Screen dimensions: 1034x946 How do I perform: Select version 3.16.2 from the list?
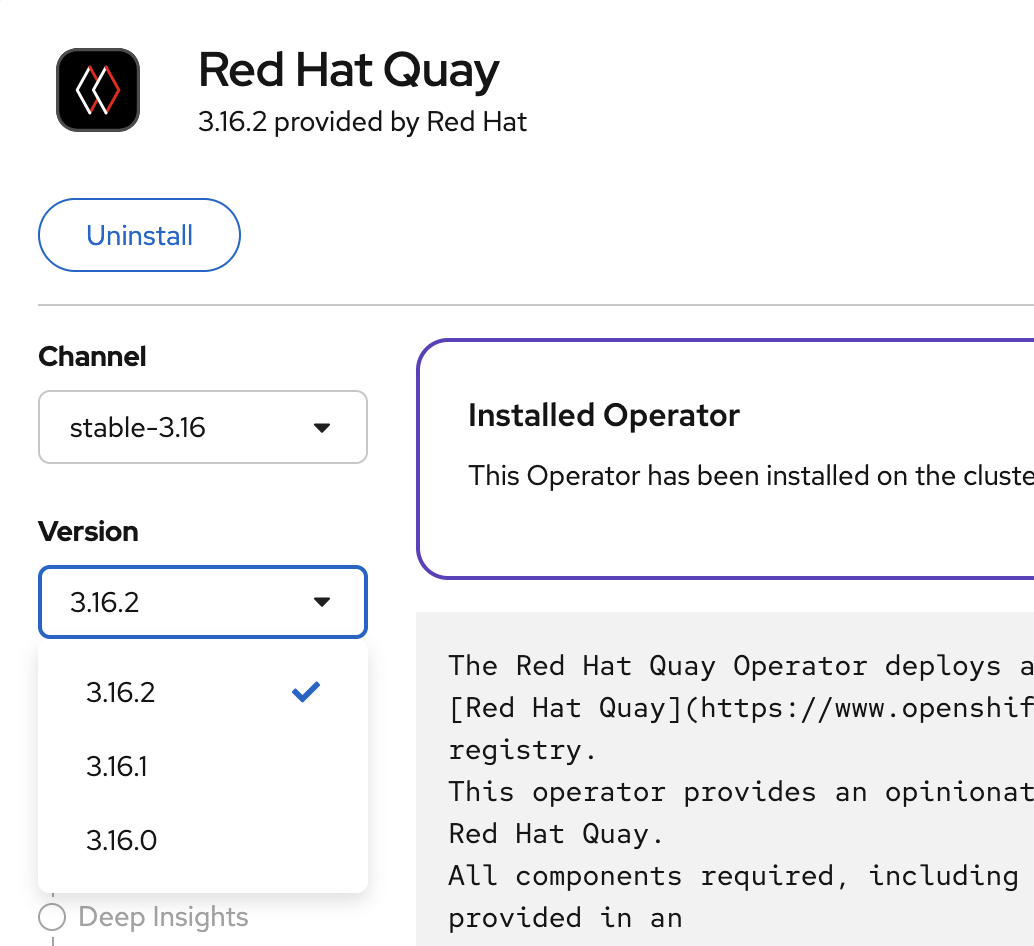(121, 693)
